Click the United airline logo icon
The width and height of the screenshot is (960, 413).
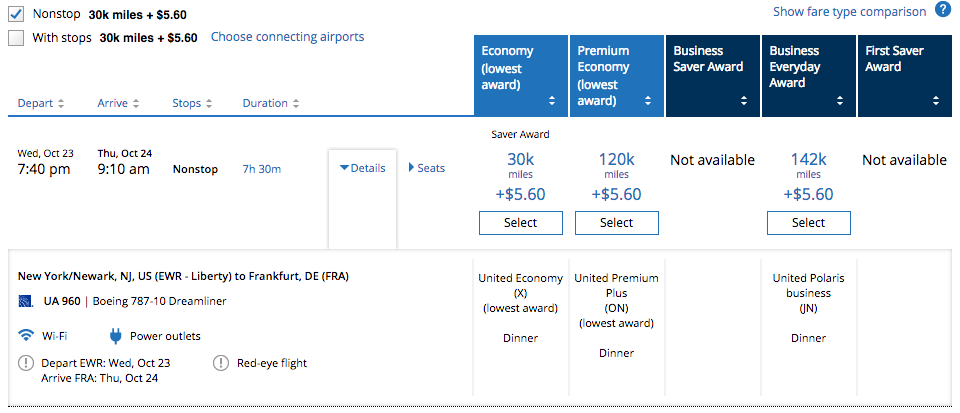(26, 300)
